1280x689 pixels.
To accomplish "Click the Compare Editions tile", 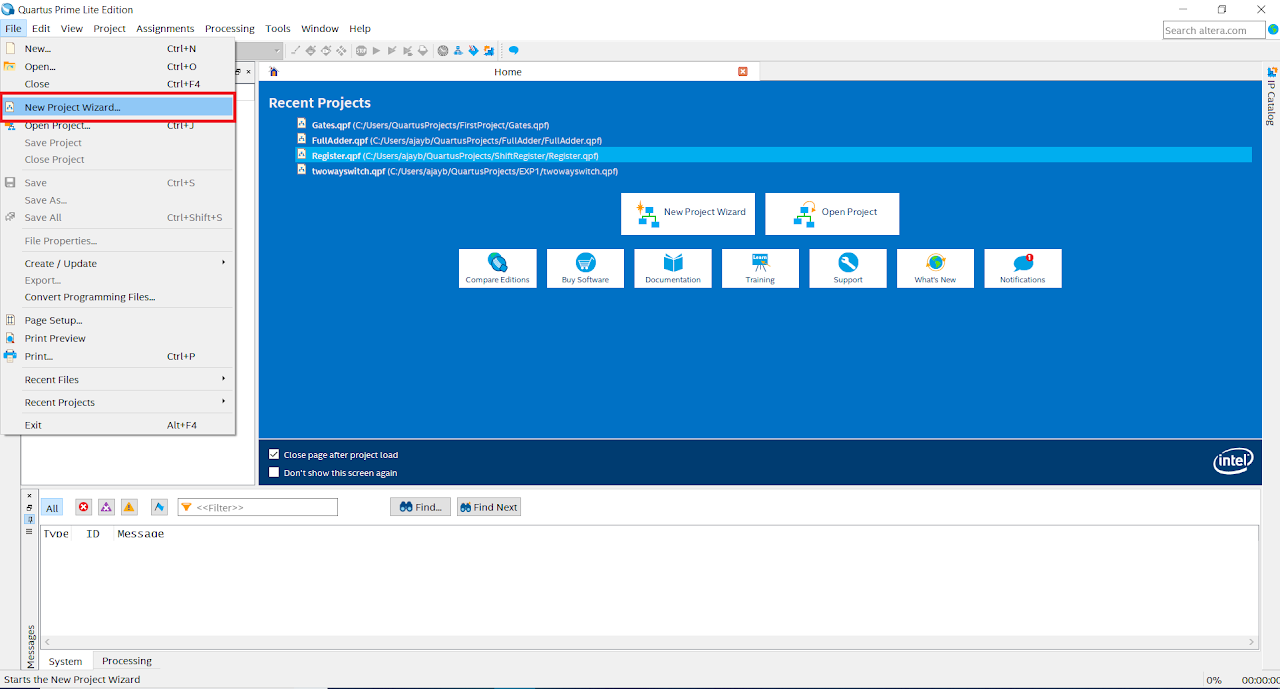I will pyautogui.click(x=498, y=268).
